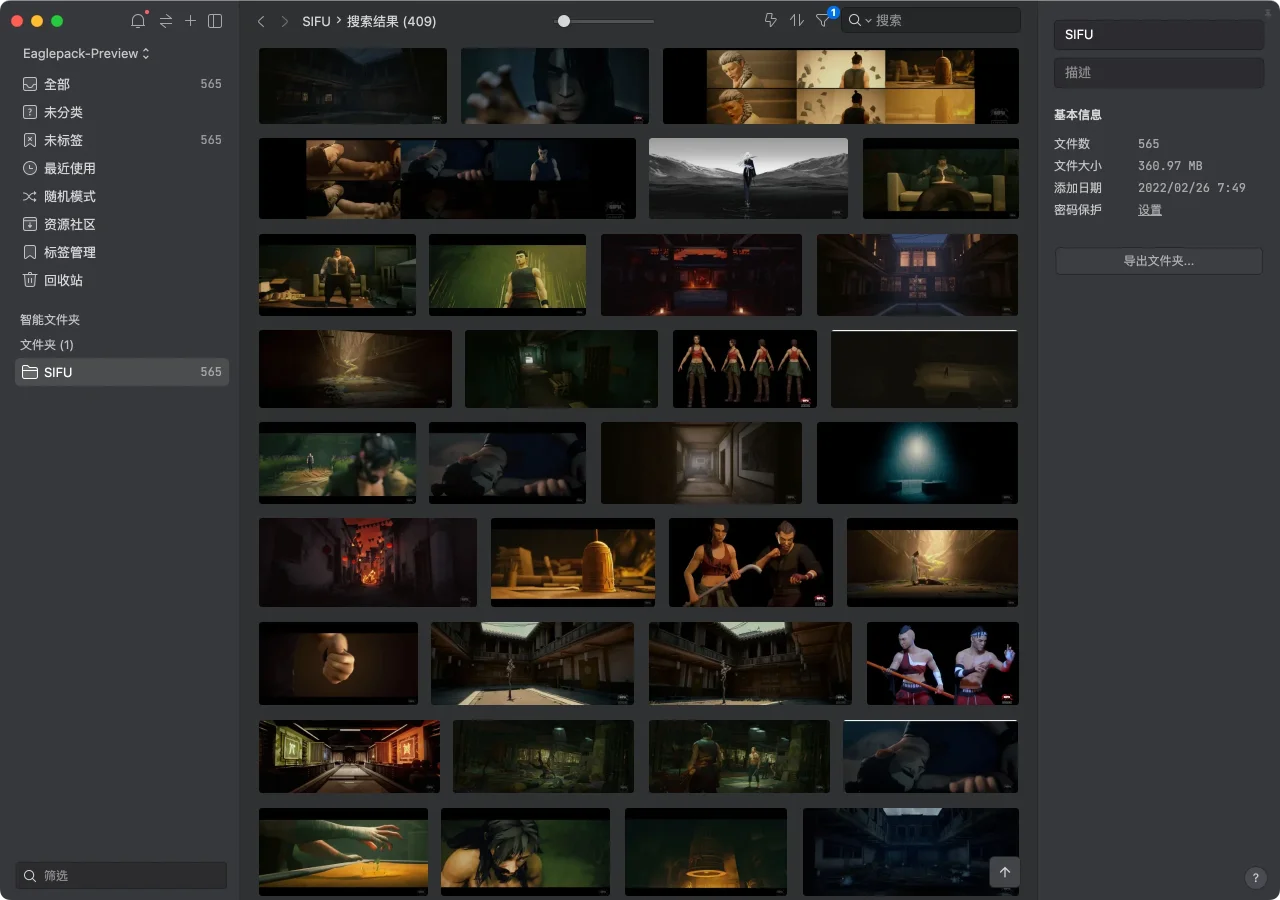This screenshot has width=1280, height=900.
Task: Open the notifications bell
Action: pos(138,21)
